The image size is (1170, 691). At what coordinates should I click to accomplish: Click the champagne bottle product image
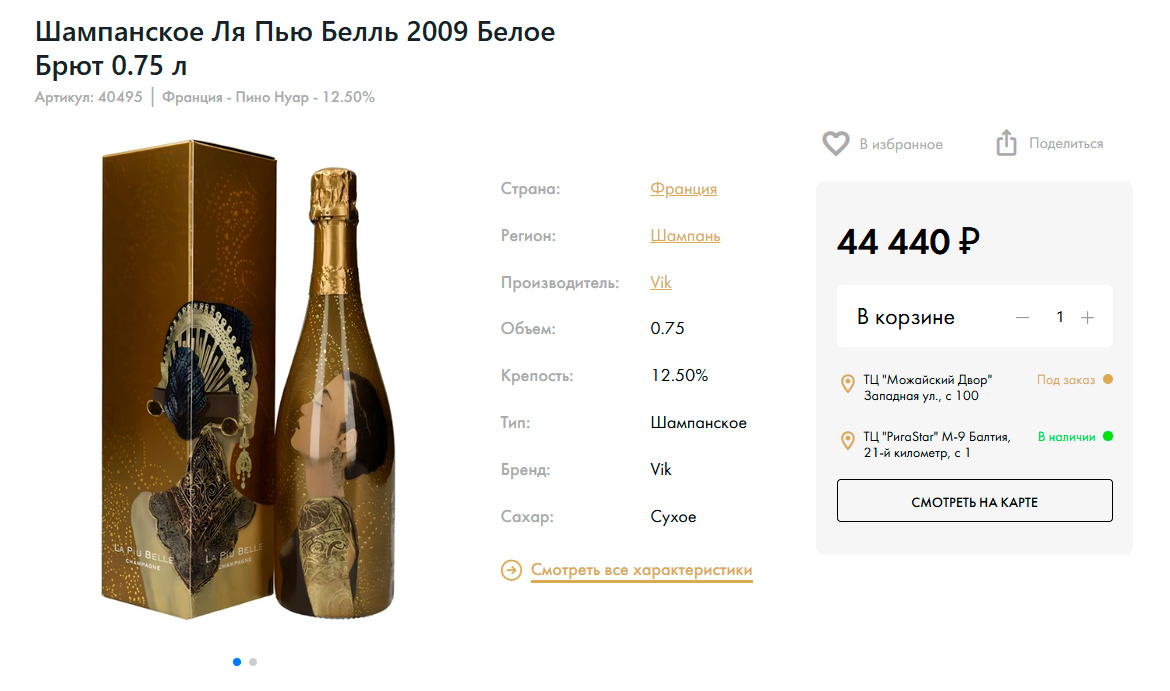click(x=334, y=400)
